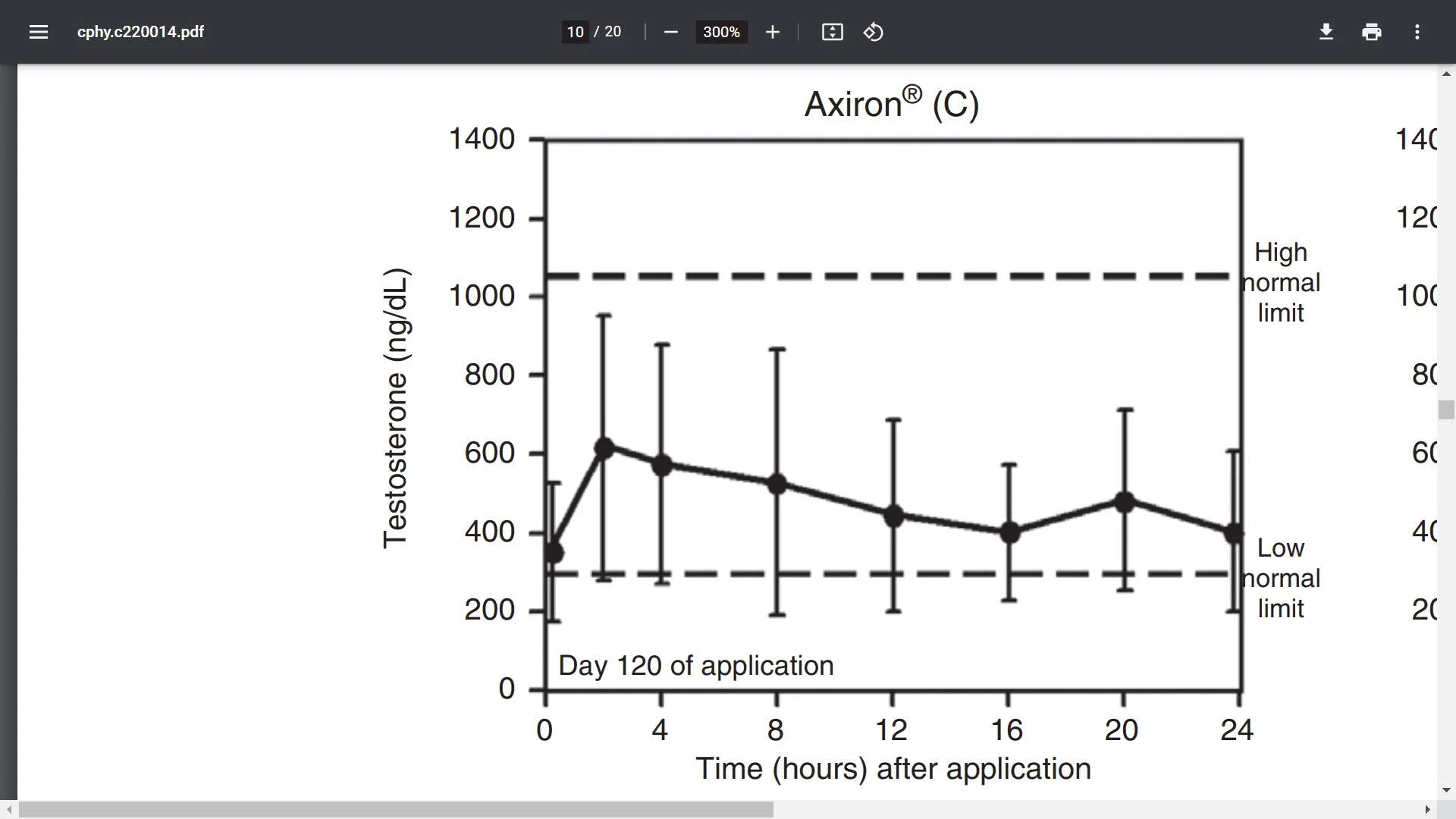The height and width of the screenshot is (819, 1456).
Task: Click the 600 y-axis value
Action: pyautogui.click(x=490, y=453)
